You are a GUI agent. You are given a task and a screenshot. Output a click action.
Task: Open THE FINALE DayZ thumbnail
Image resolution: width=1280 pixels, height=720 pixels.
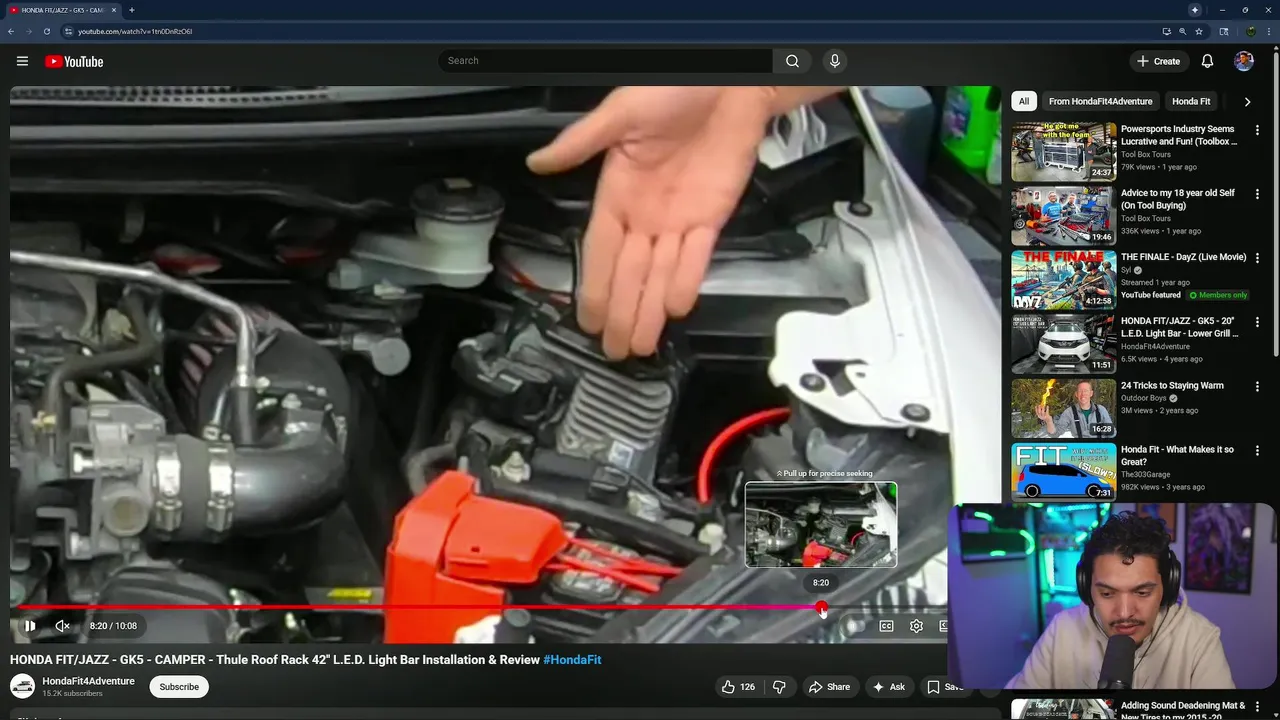1063,279
